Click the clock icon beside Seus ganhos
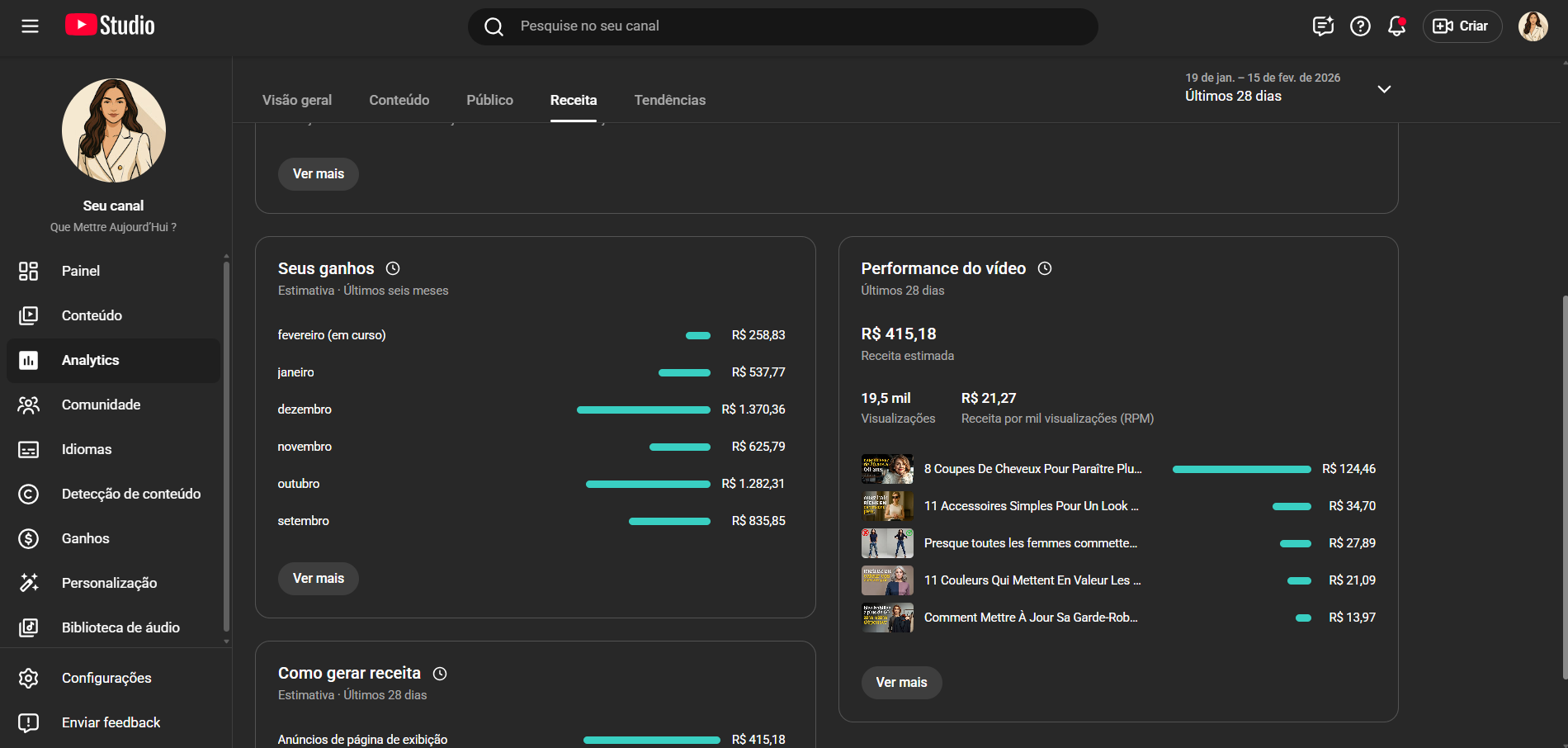This screenshot has width=1568, height=748. [393, 268]
